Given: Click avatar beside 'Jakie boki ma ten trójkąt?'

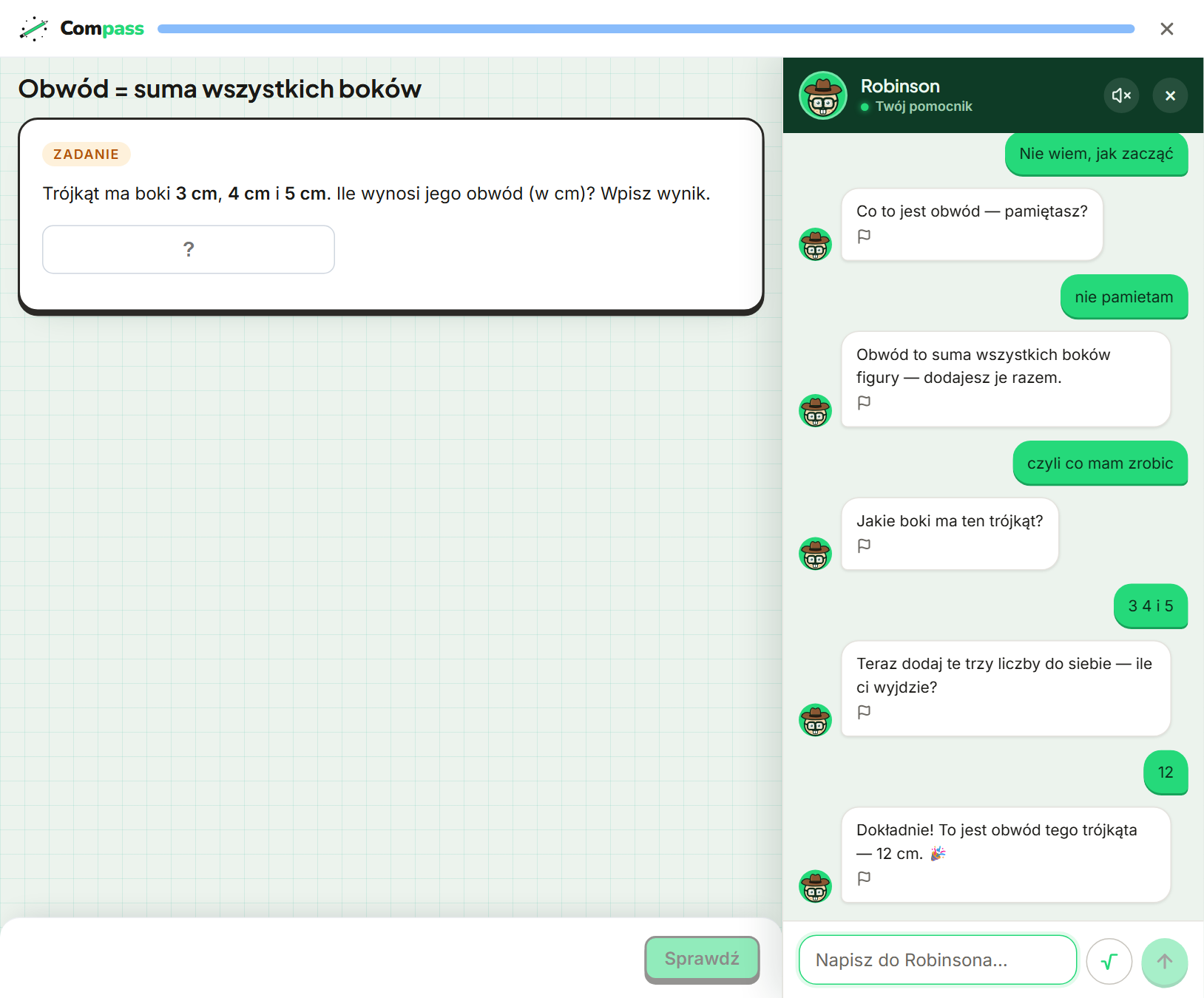Looking at the screenshot, I should coord(816,554).
